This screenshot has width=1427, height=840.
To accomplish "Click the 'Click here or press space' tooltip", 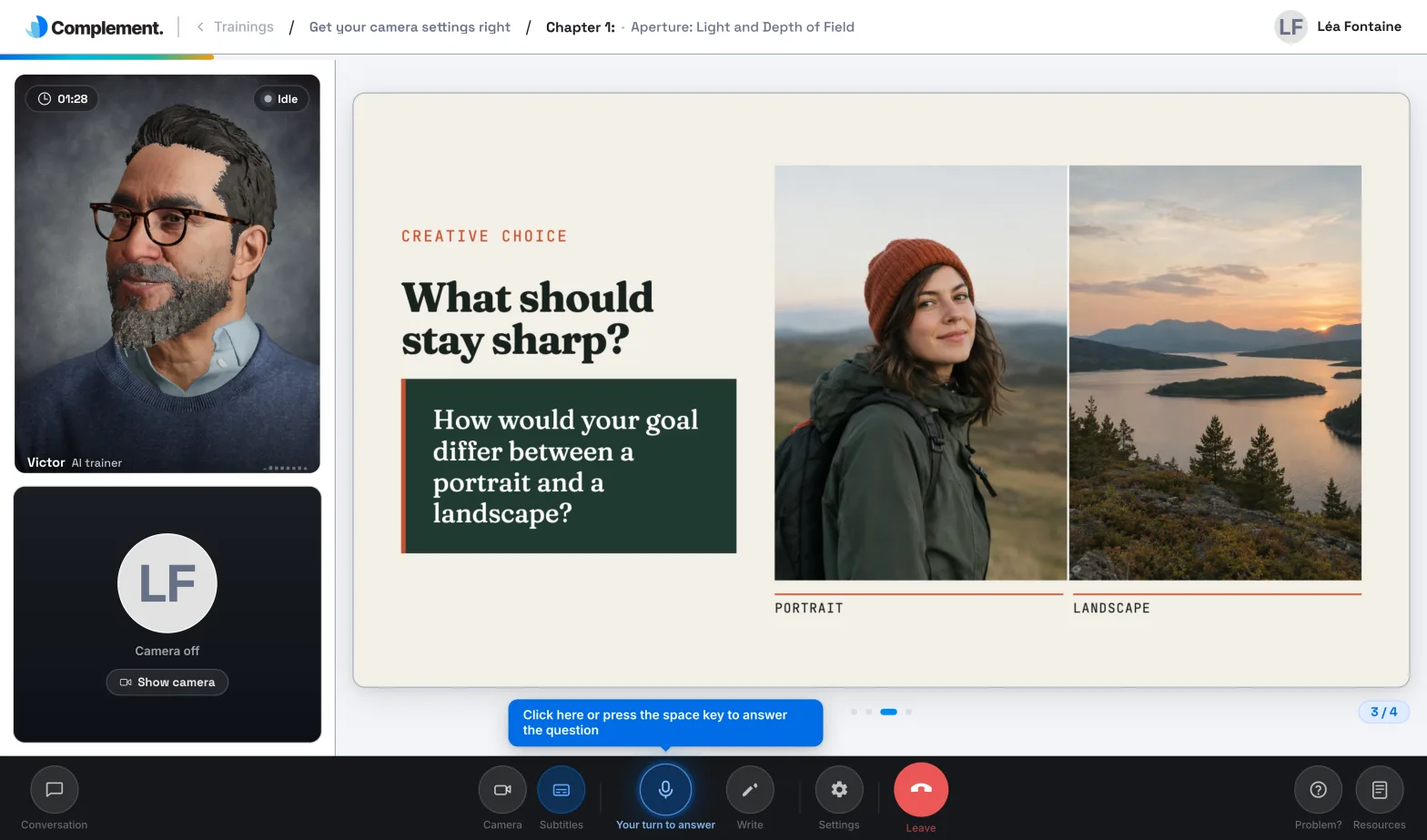I will point(665,723).
